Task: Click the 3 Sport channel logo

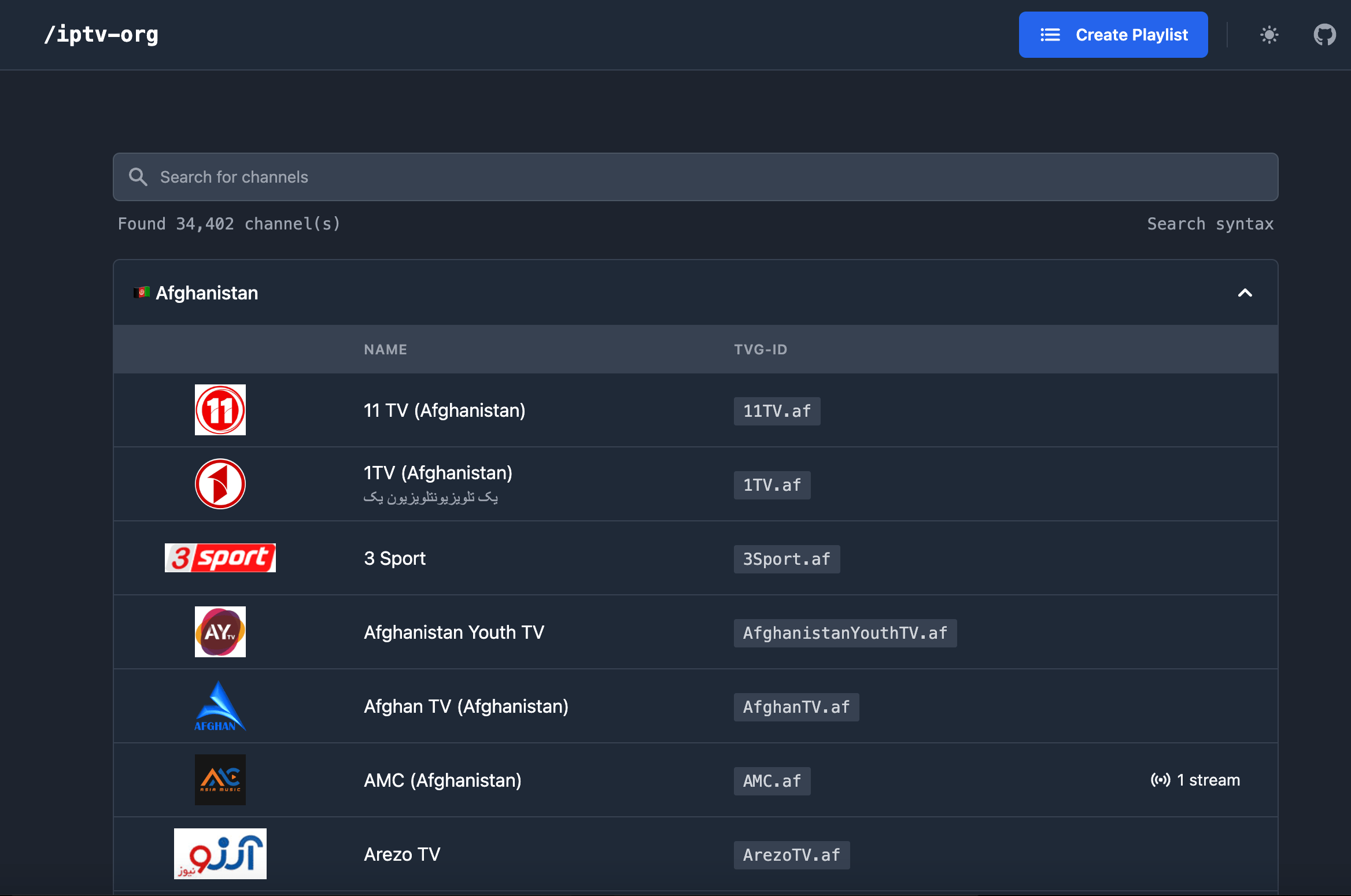Action: tap(220, 558)
